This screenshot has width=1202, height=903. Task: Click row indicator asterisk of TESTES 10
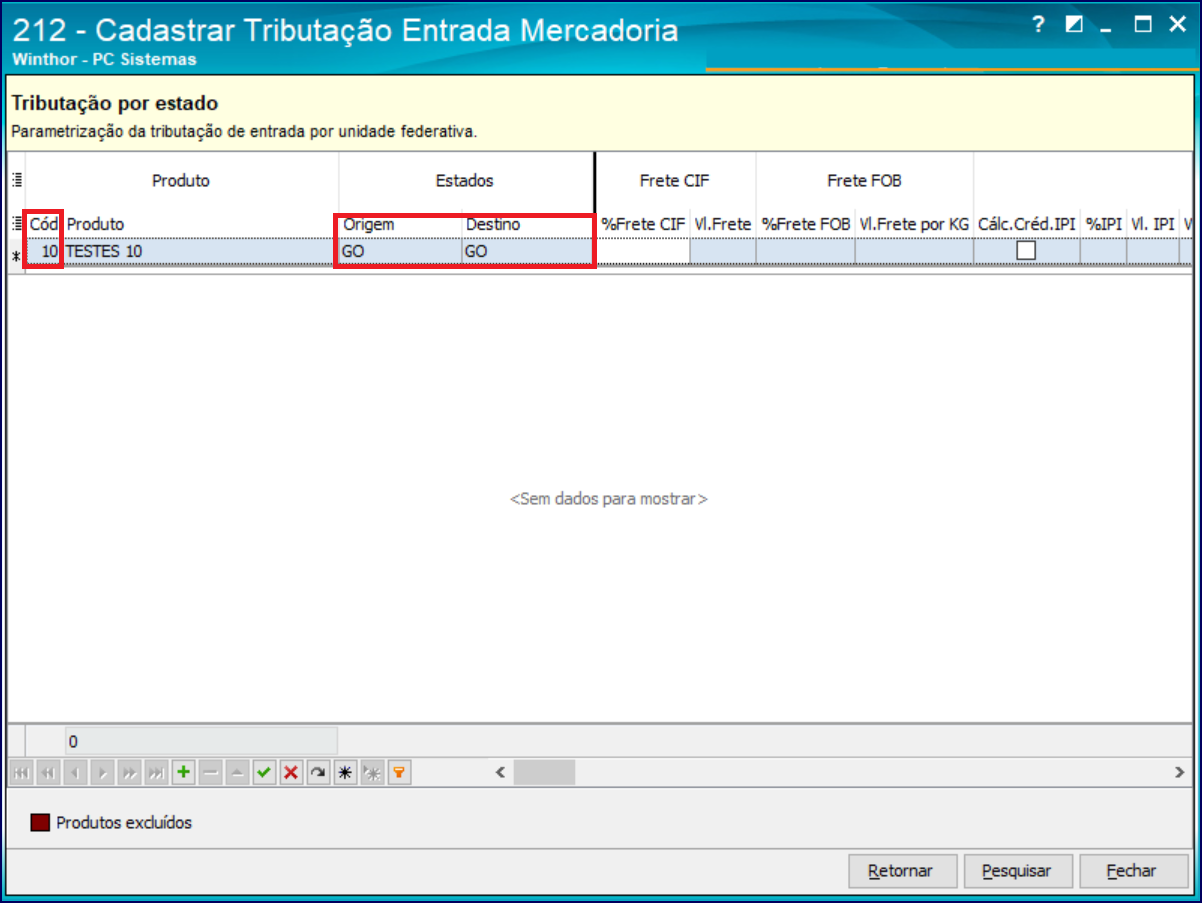click(16, 254)
